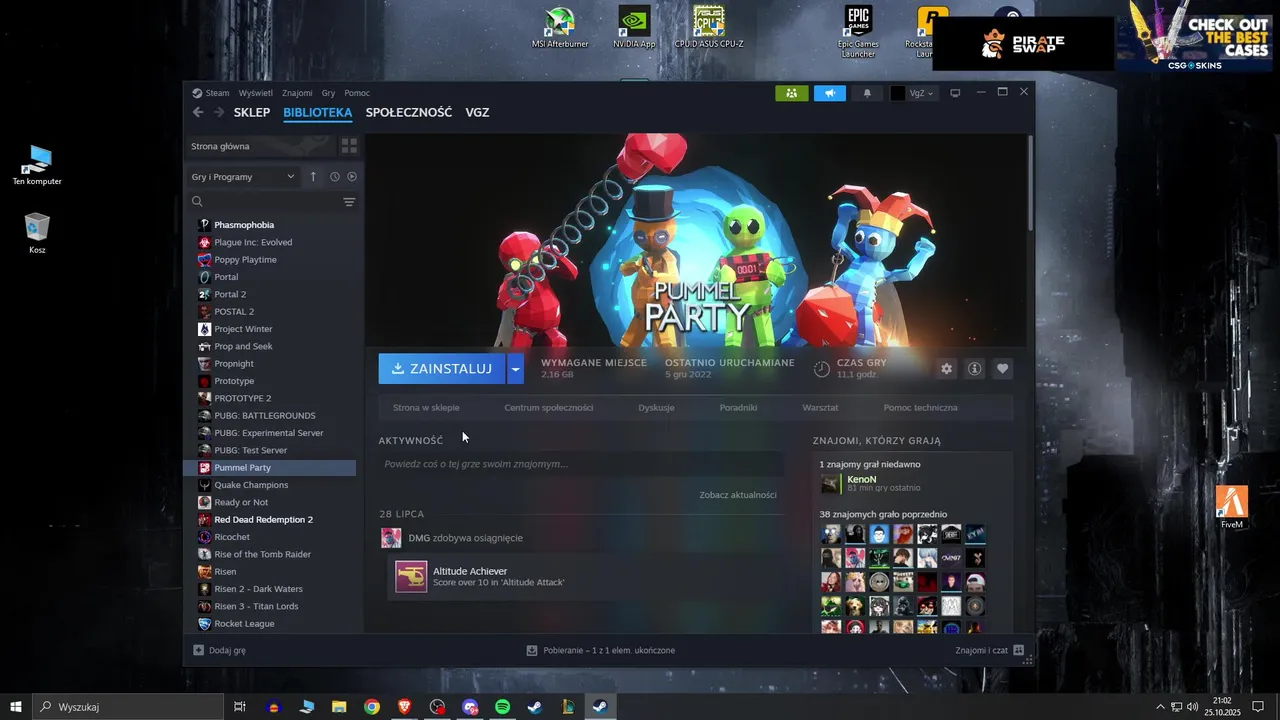Image resolution: width=1280 pixels, height=720 pixels.
Task: Open FiveM desktop icon
Action: (1232, 507)
